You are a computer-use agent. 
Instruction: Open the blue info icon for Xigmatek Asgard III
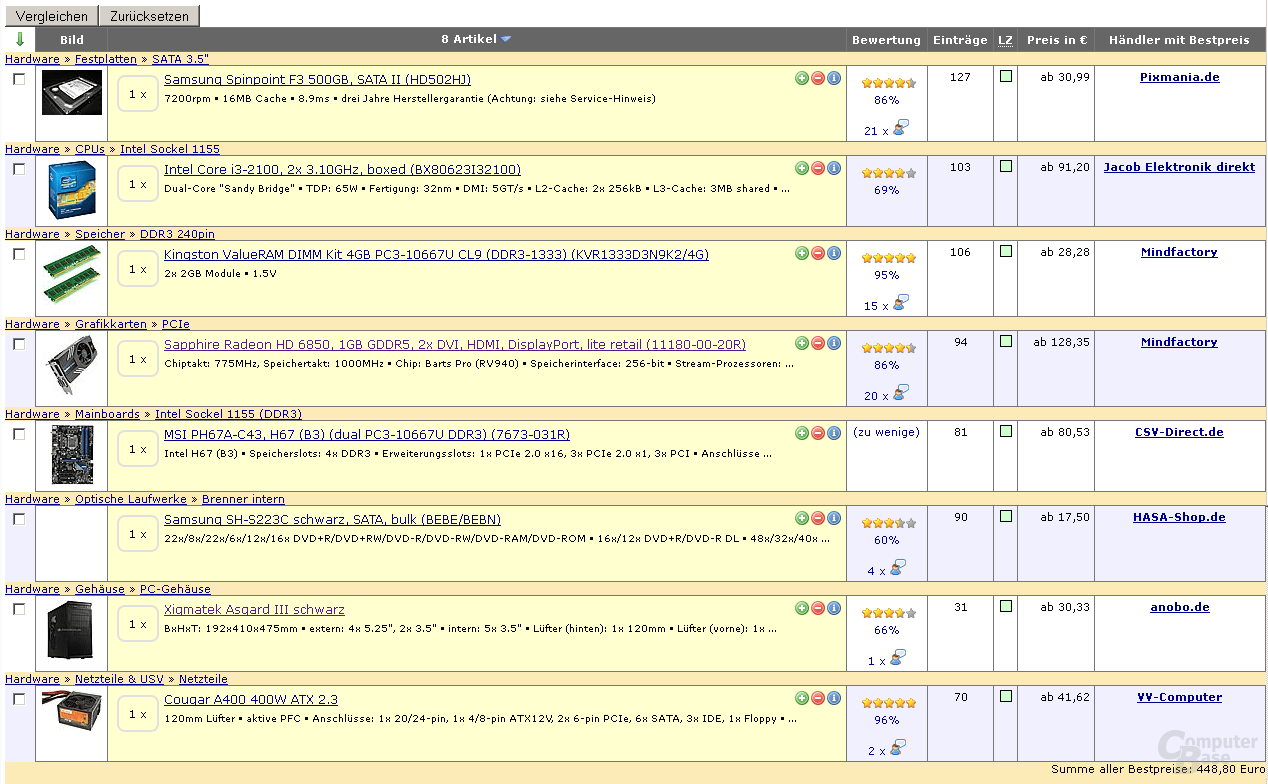(x=834, y=608)
